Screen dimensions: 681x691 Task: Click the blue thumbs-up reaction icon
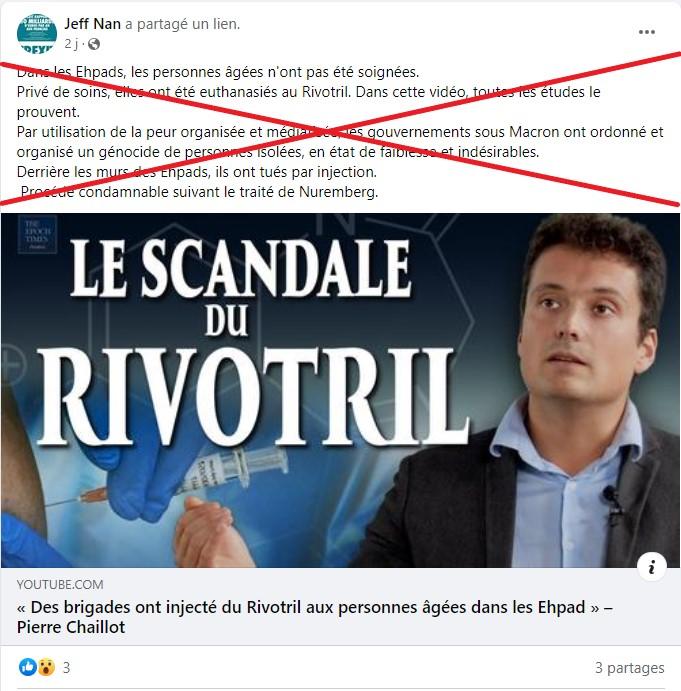pyautogui.click(x=27, y=667)
